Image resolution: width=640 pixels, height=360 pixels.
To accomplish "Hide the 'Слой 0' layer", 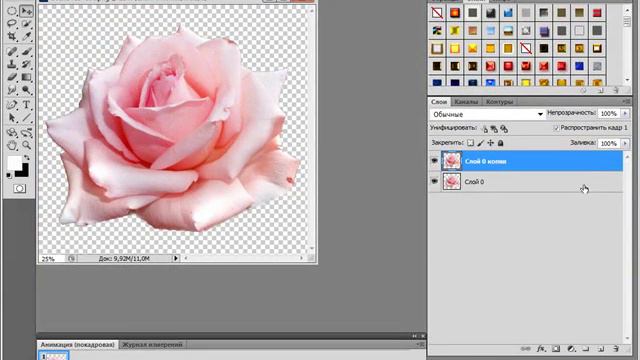I will [x=434, y=181].
